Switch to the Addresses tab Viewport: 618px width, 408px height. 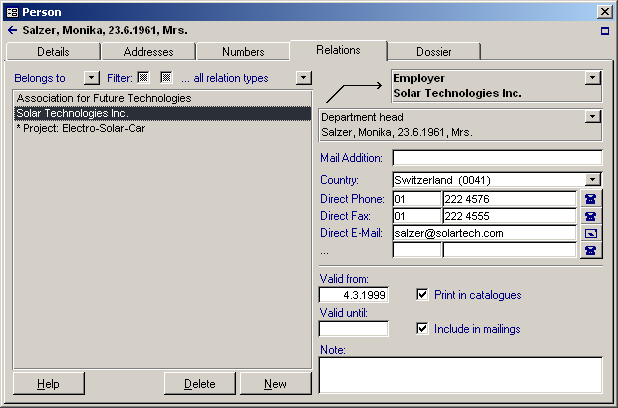point(148,52)
